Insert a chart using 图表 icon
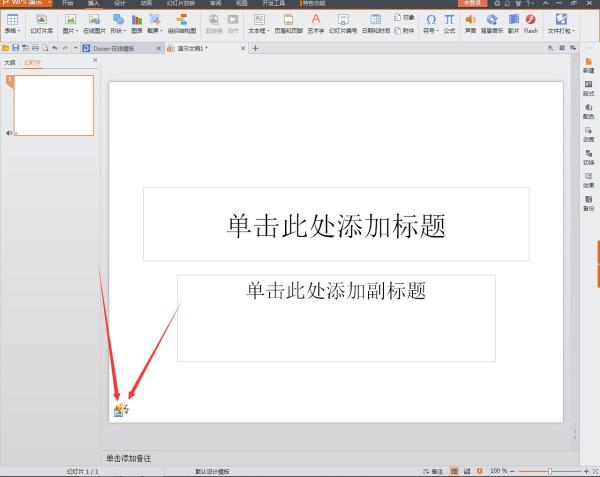The width and height of the screenshot is (600, 477). coord(136,21)
